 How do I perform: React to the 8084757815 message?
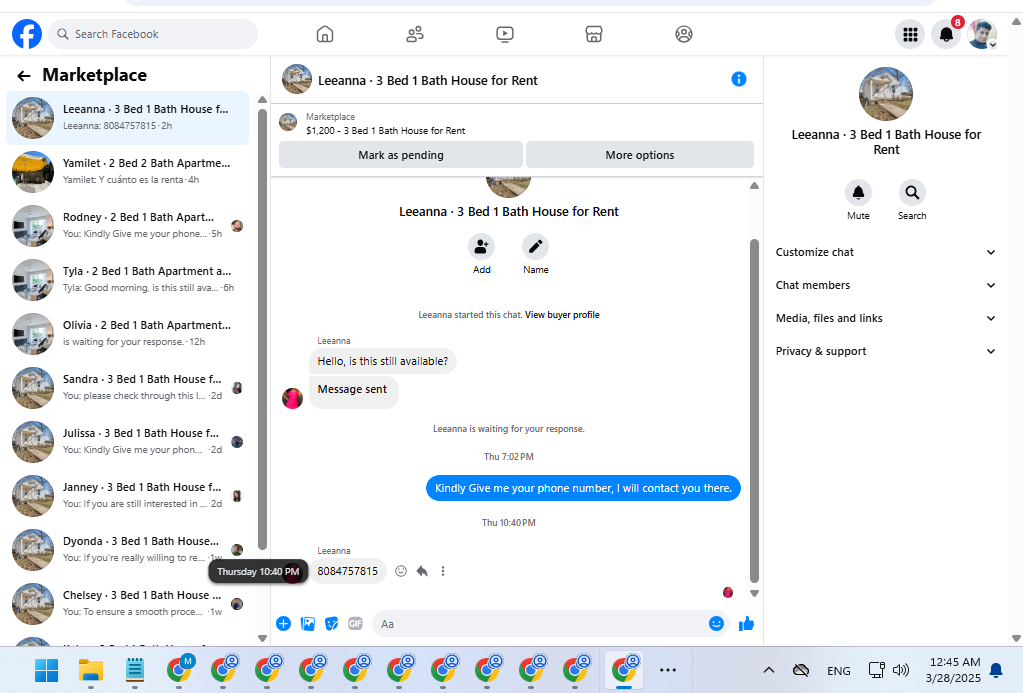(x=401, y=571)
